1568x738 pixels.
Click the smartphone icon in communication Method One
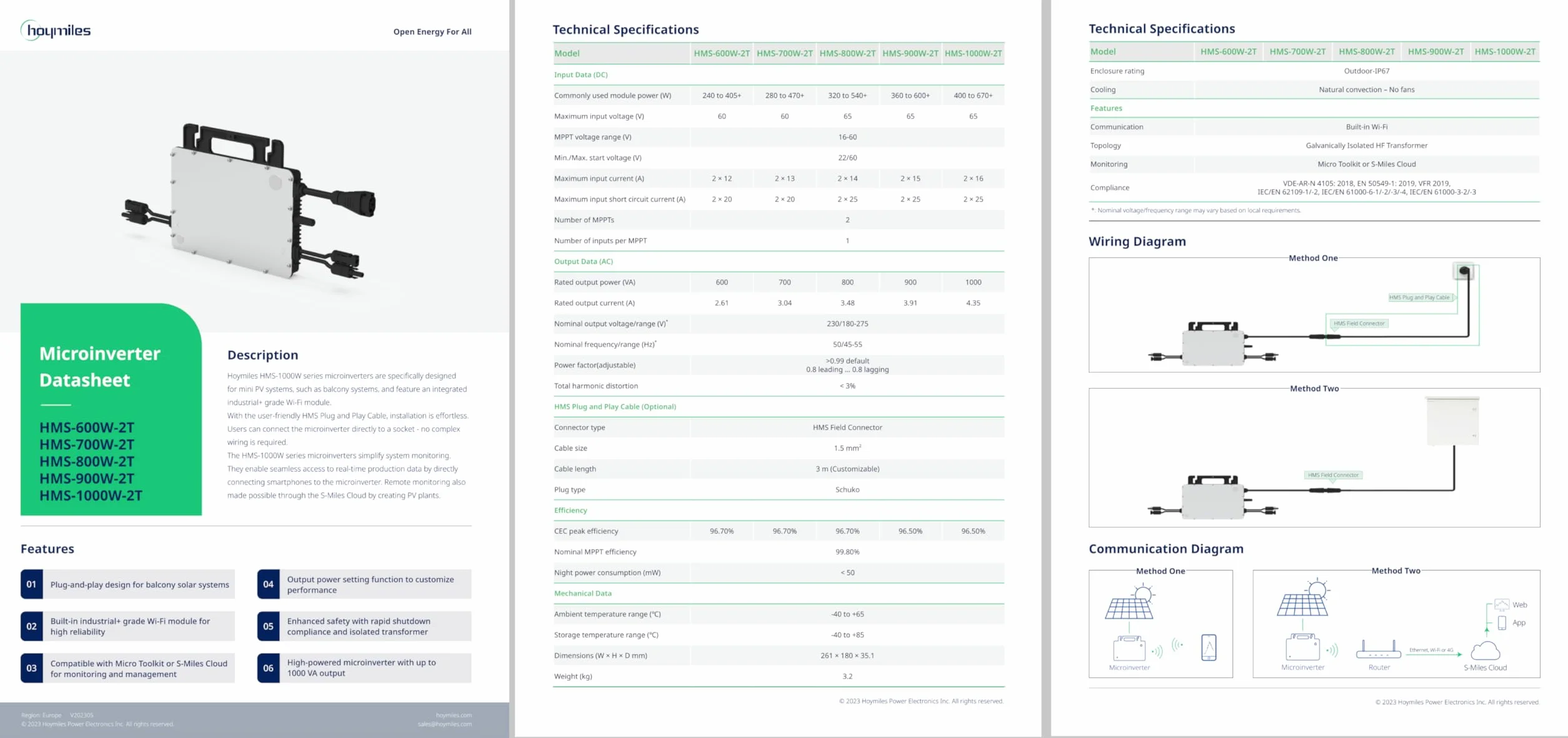point(1209,647)
